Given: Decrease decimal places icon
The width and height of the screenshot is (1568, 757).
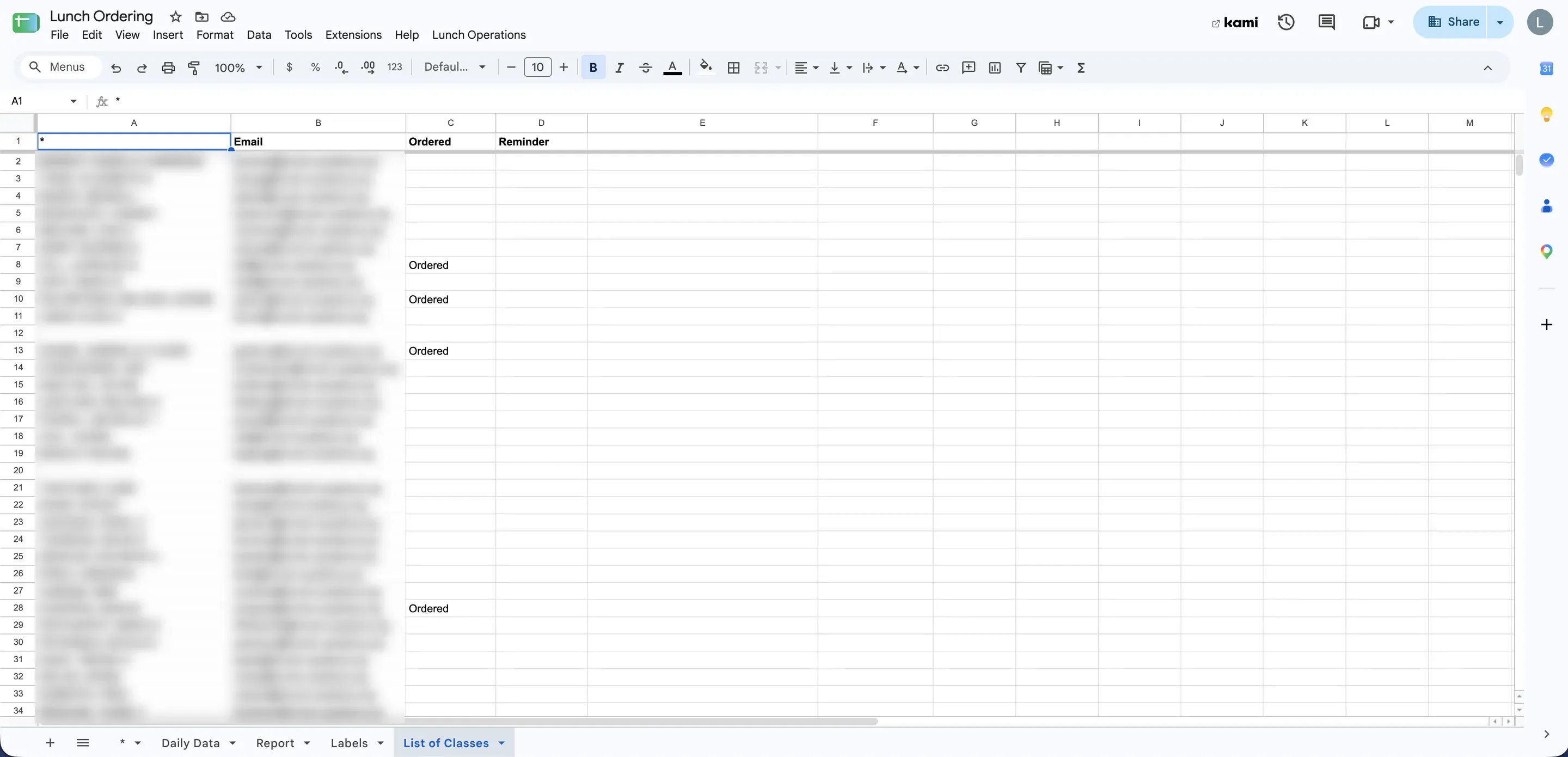Looking at the screenshot, I should [x=341, y=68].
